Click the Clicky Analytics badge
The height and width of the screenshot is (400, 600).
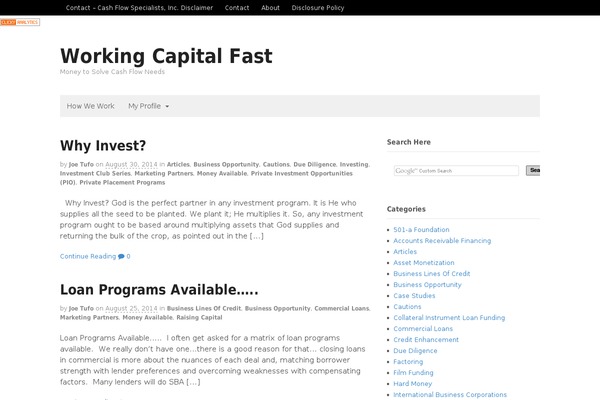point(20,22)
